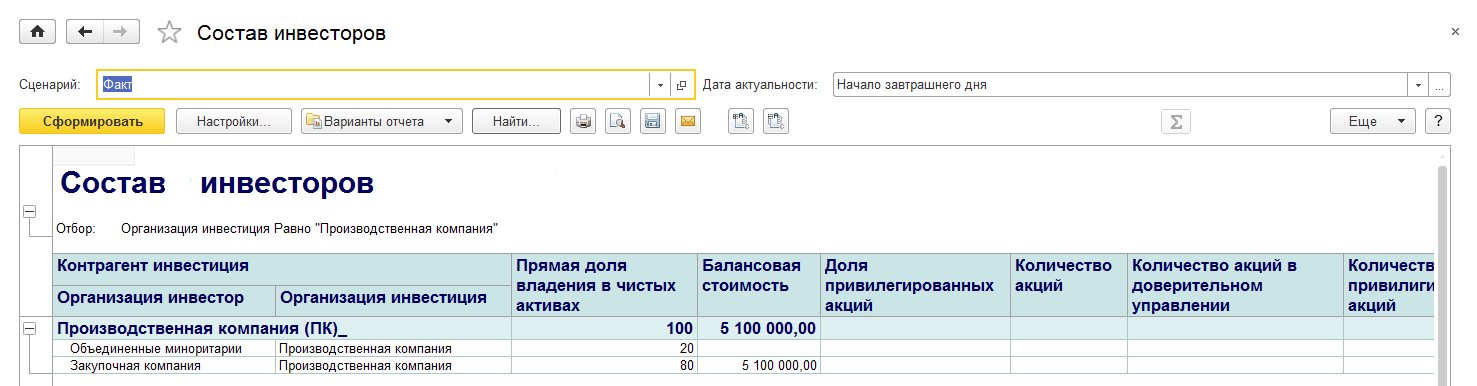
Task: Select the value 20 cell
Action: [604, 348]
